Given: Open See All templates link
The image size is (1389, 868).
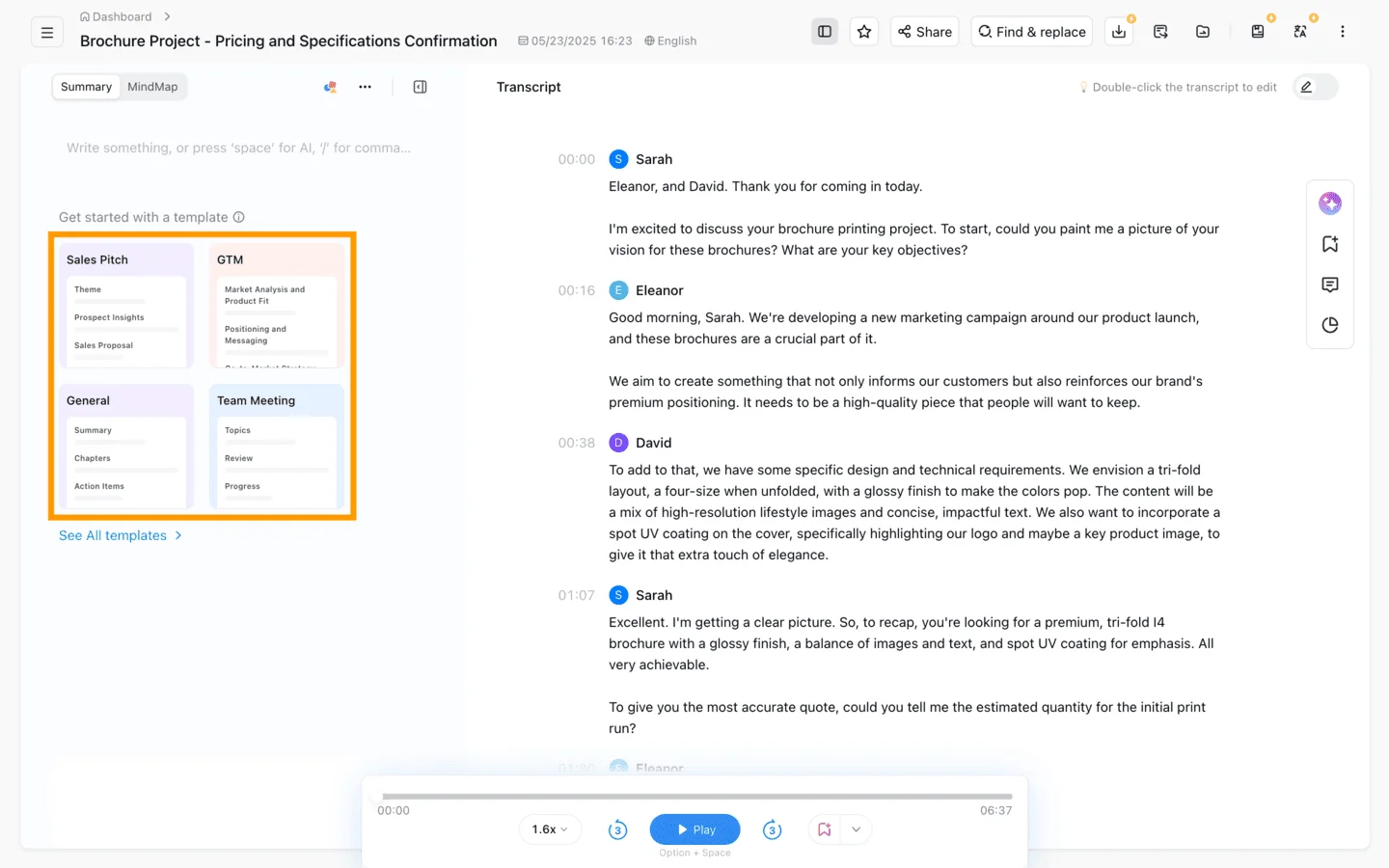Looking at the screenshot, I should pos(121,535).
